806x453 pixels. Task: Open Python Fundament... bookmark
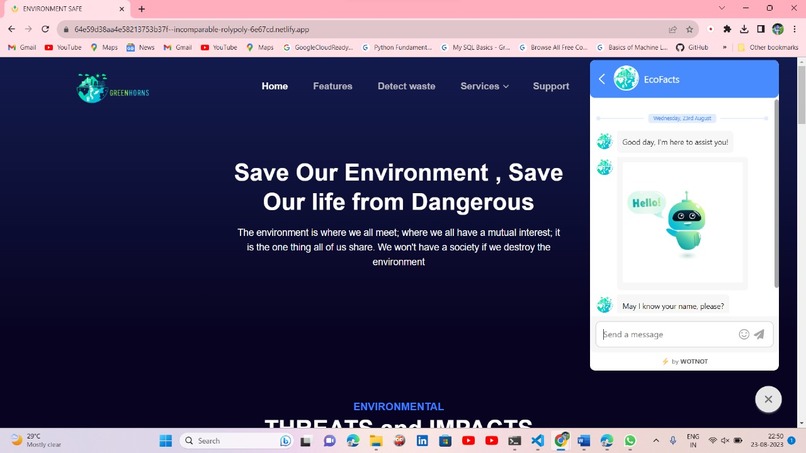click(397, 47)
